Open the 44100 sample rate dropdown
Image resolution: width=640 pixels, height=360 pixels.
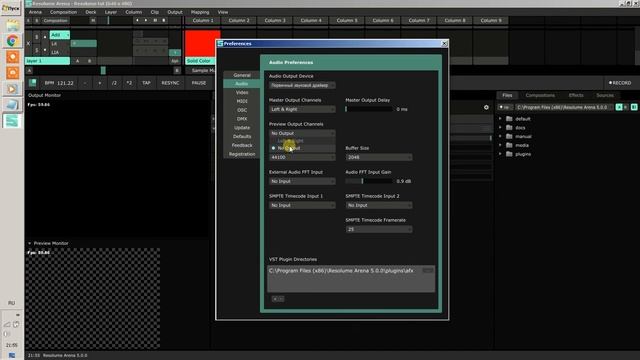[302, 157]
